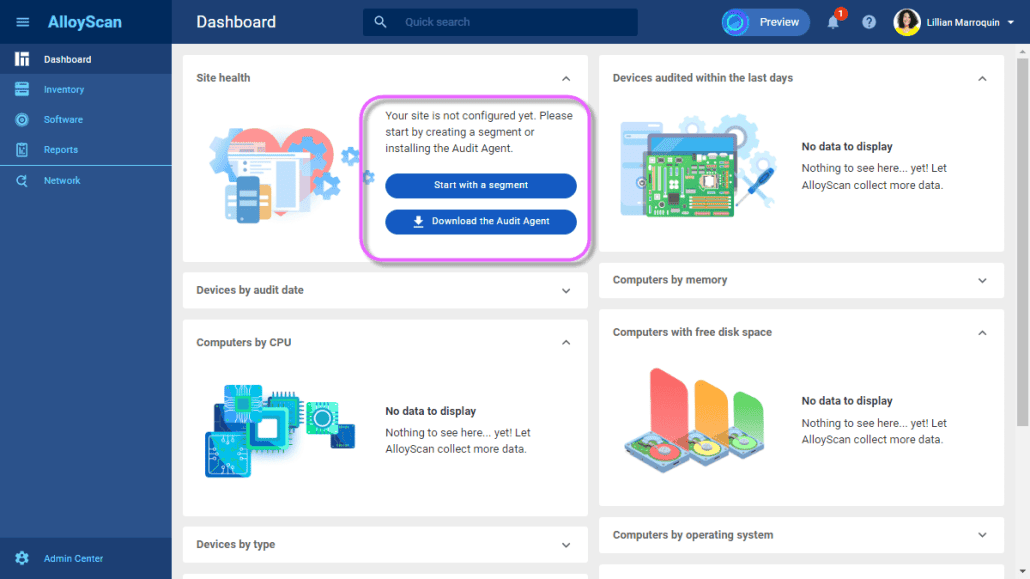Click Start with a segment button
This screenshot has height=579, width=1030.
[481, 185]
